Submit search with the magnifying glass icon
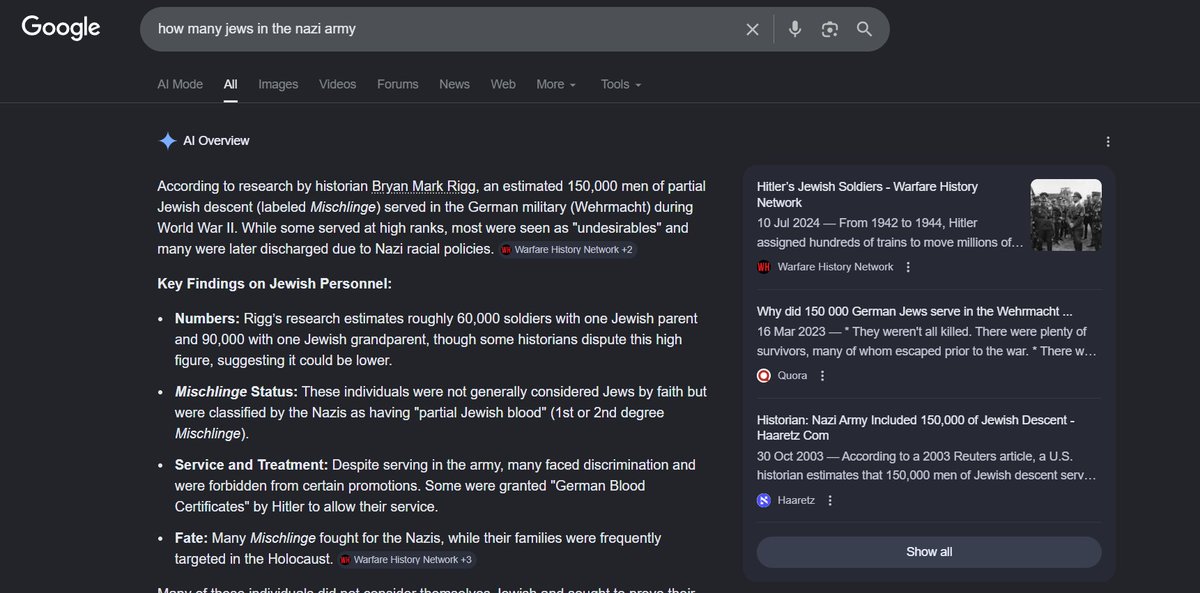This screenshot has width=1200, height=593. pos(865,29)
